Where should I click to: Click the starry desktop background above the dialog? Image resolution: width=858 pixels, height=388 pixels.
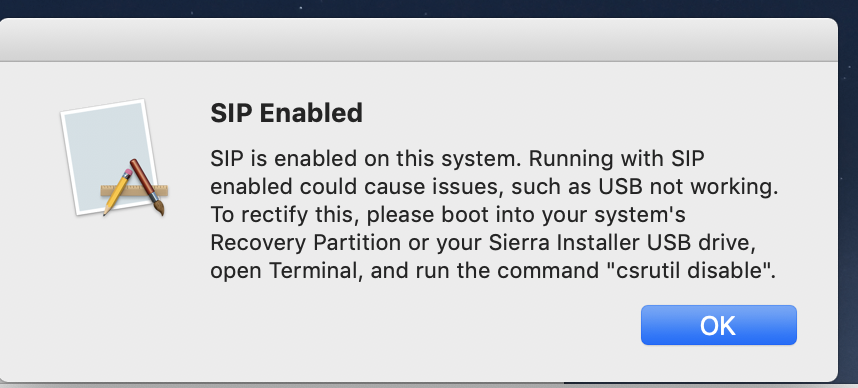tap(427, 8)
